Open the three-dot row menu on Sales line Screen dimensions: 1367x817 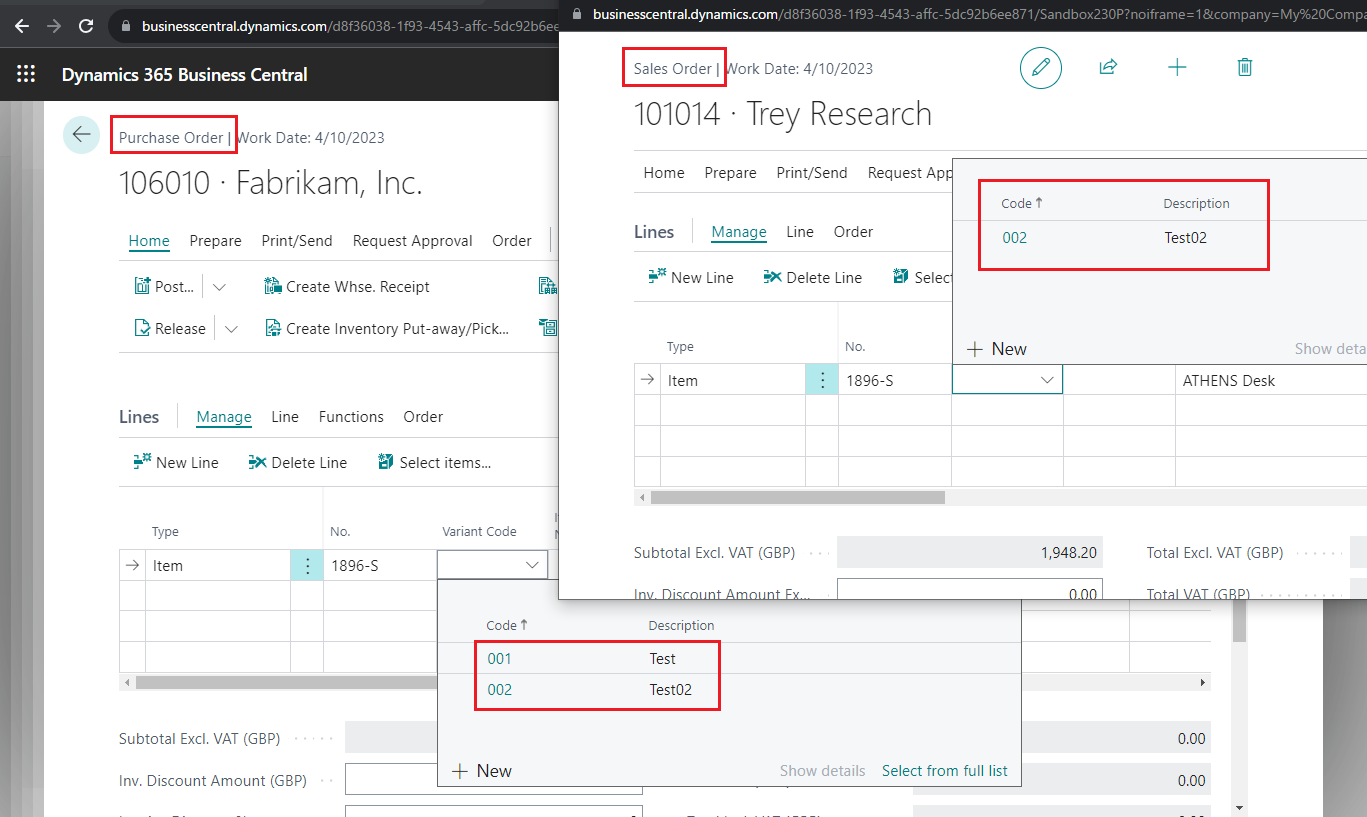[822, 381]
